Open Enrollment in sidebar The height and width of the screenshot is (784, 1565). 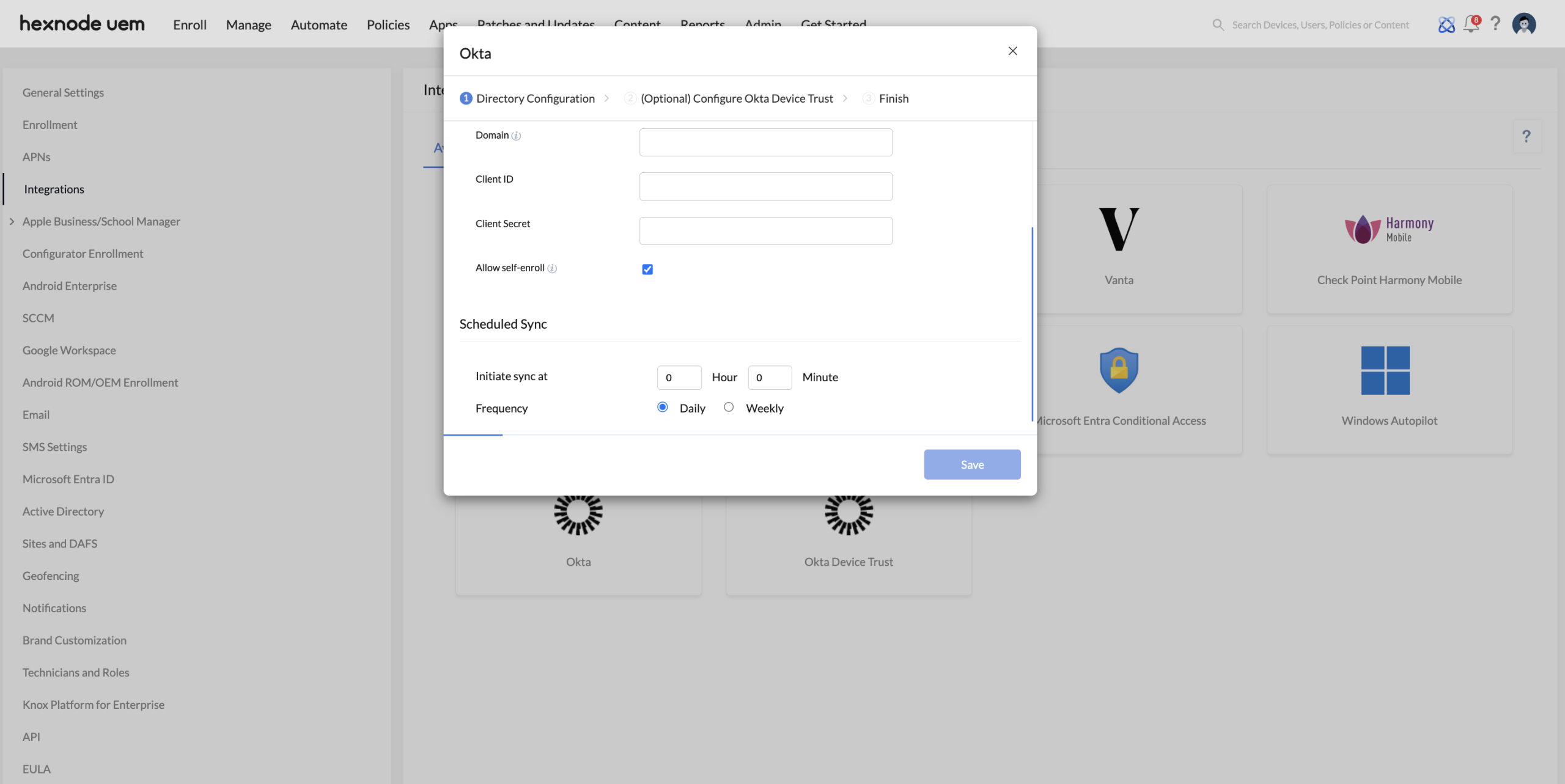50,125
